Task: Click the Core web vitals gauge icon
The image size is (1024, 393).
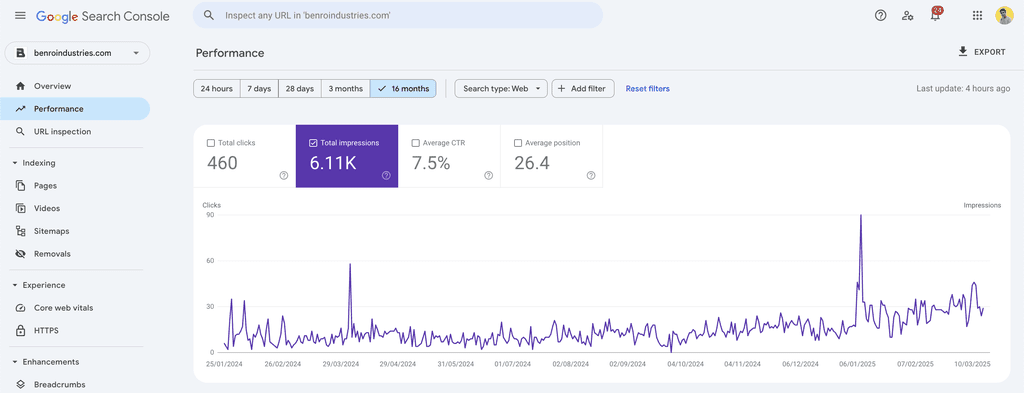Action: (x=20, y=308)
